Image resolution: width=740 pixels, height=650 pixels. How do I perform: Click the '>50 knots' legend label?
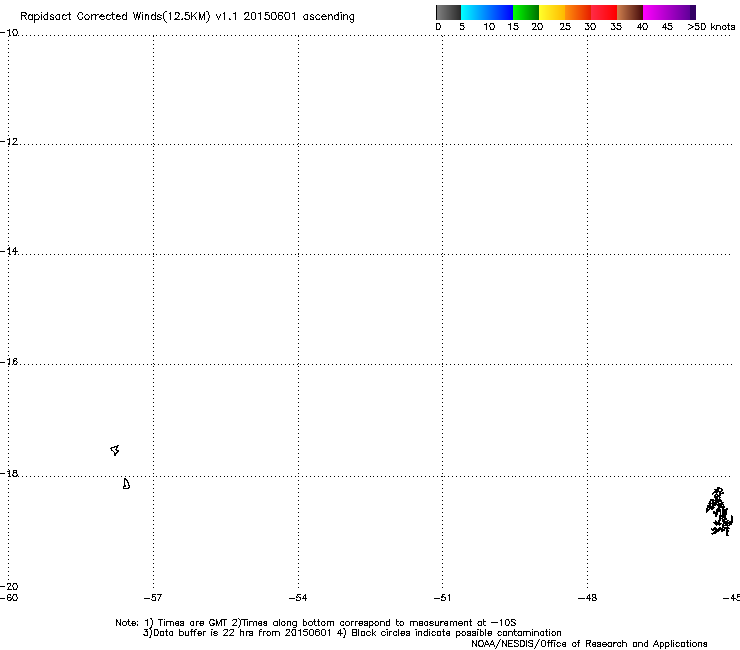click(x=711, y=27)
